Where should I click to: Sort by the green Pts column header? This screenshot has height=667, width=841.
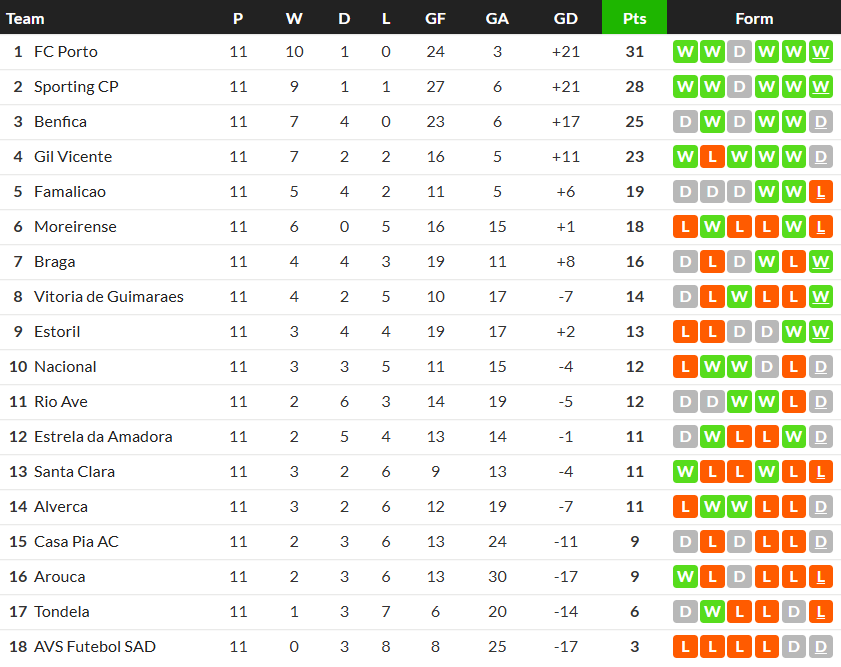pyautogui.click(x=634, y=18)
